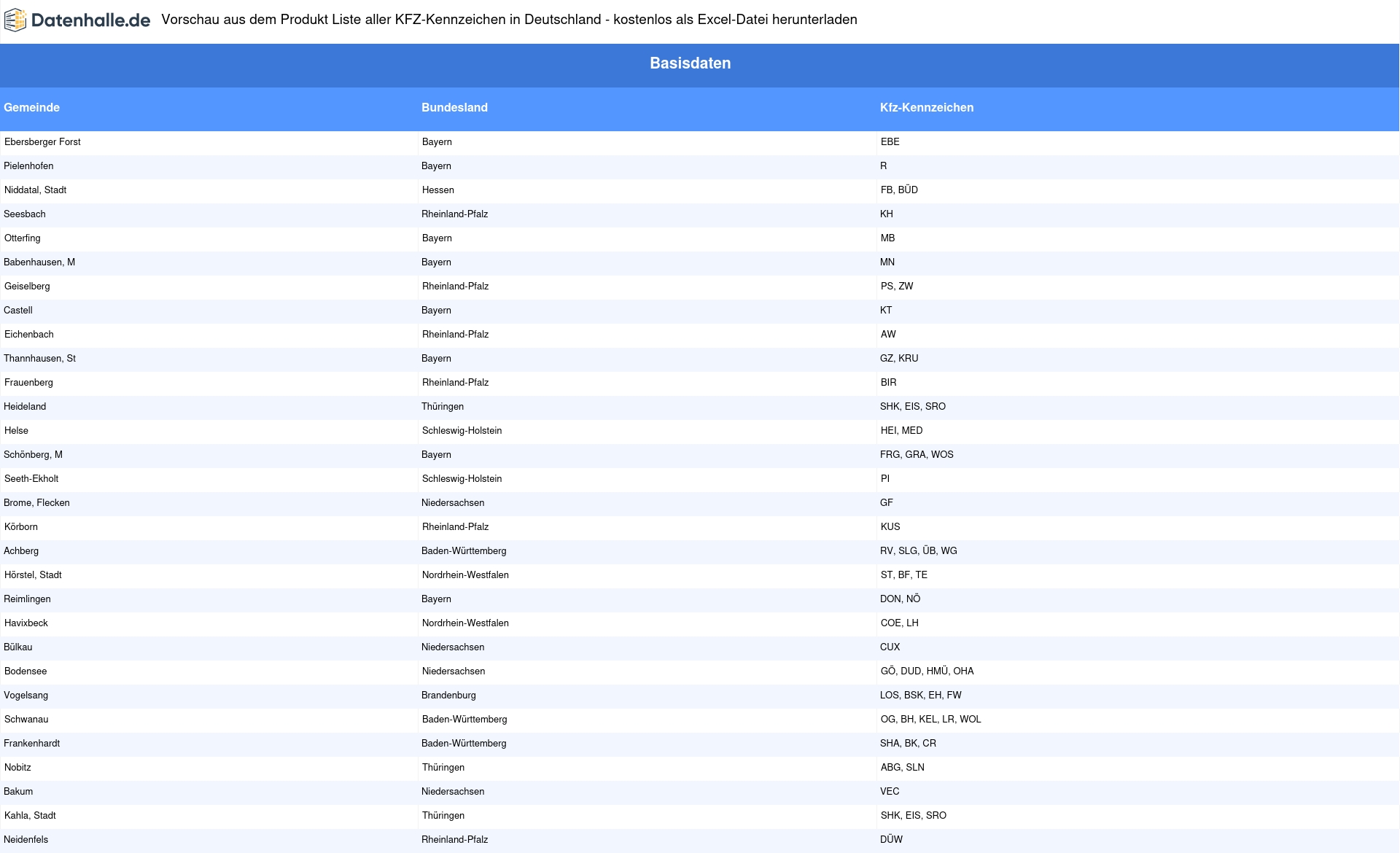
Task: Click the DON, NÖ codes
Action: click(901, 599)
